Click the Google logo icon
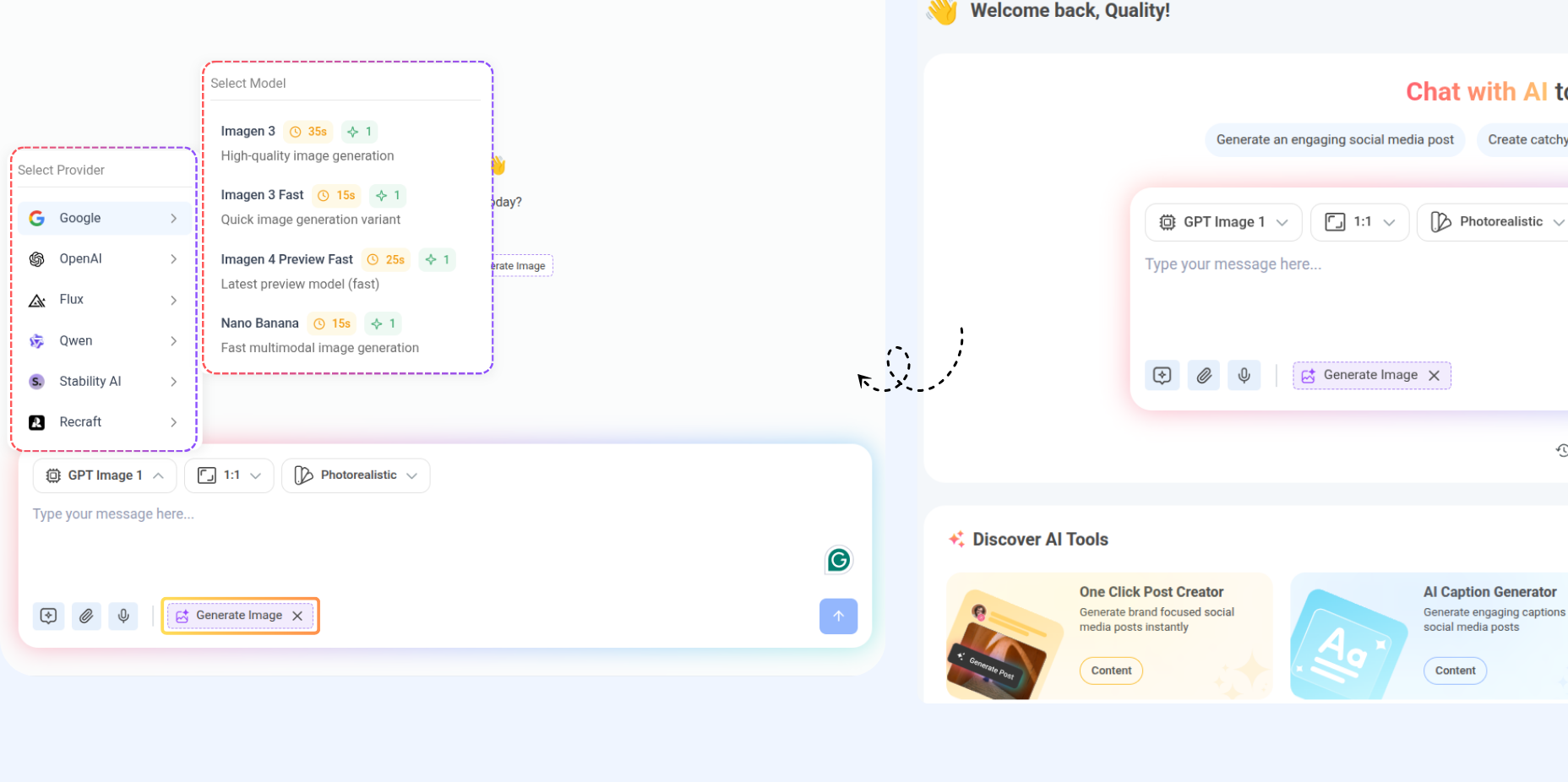1568x782 pixels. point(37,219)
